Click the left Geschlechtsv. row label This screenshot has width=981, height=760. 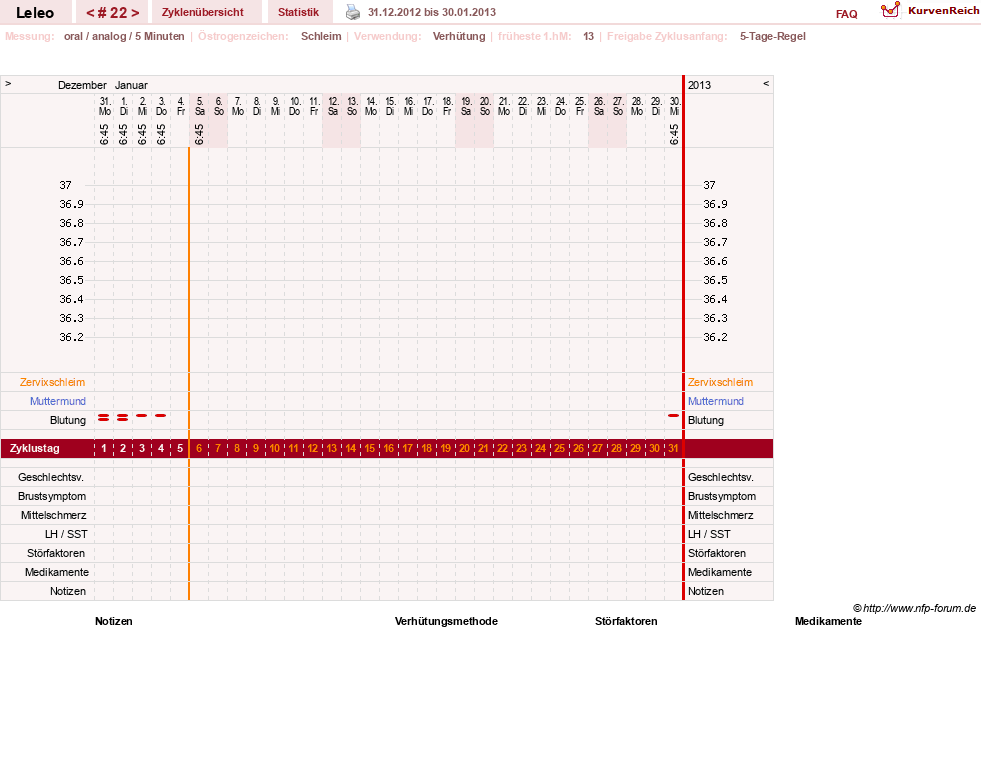pos(51,477)
